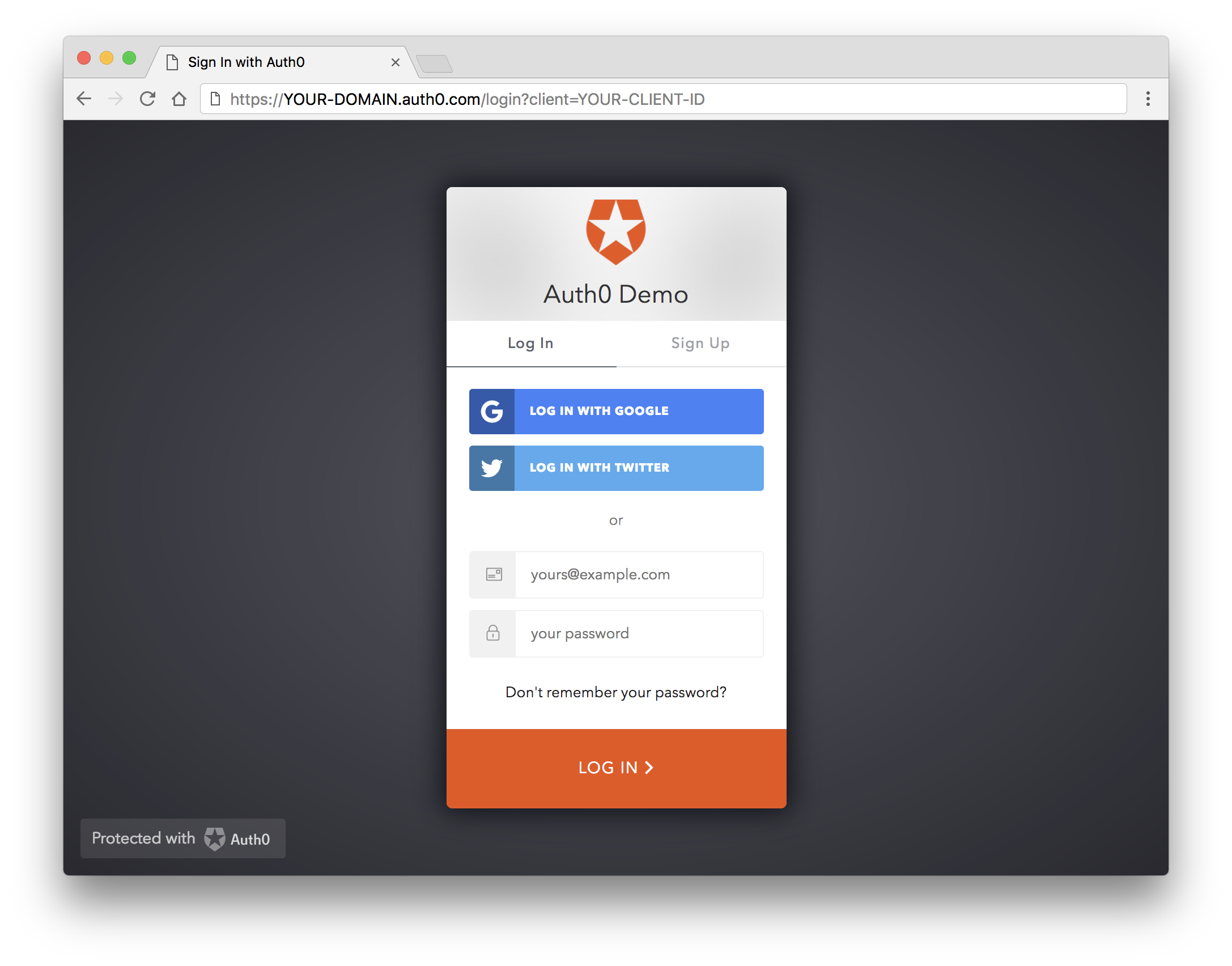Click LOG IN WITH GOOGLE button
This screenshot has width=1232, height=966.
[x=616, y=411]
